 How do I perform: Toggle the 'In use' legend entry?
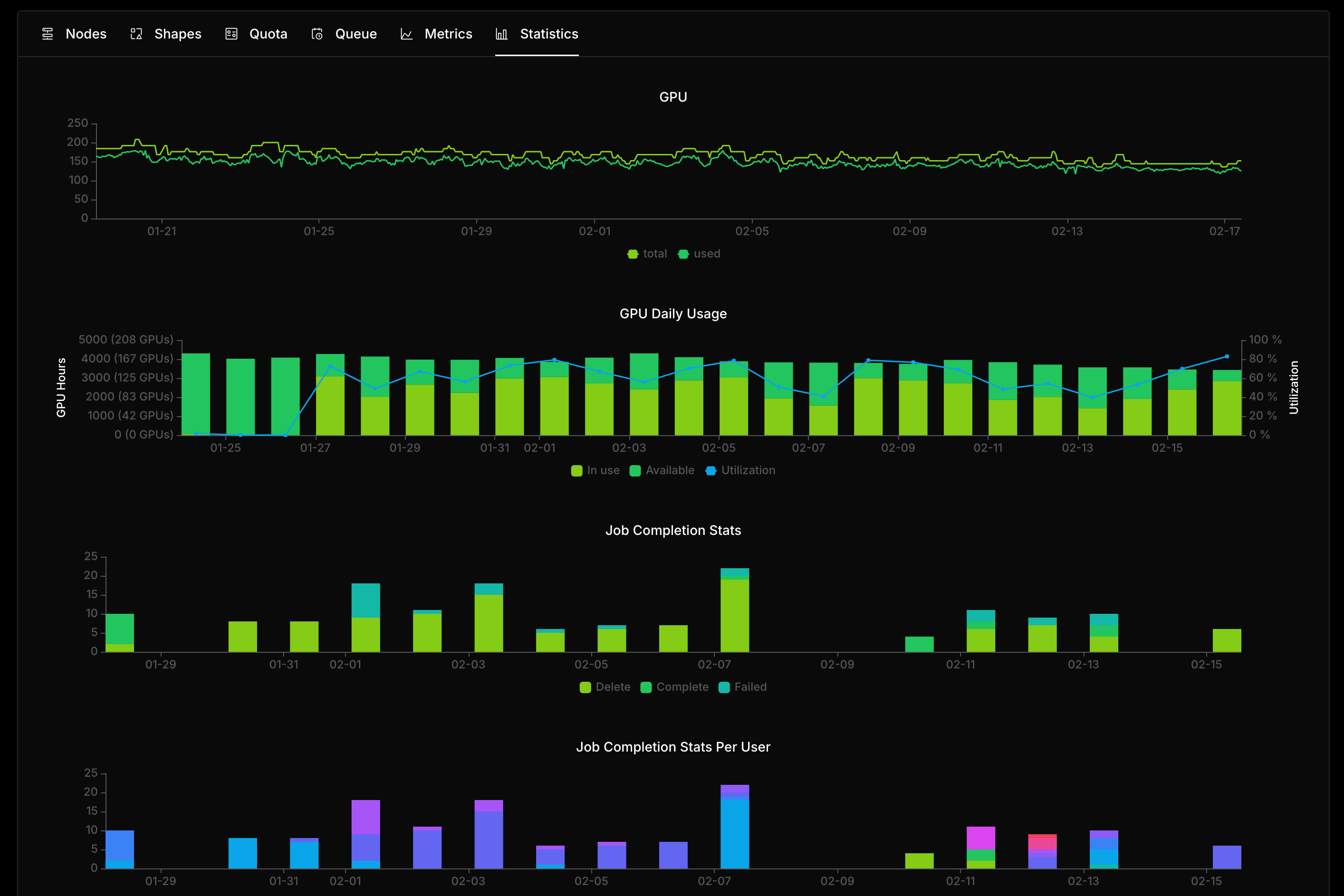pos(595,471)
